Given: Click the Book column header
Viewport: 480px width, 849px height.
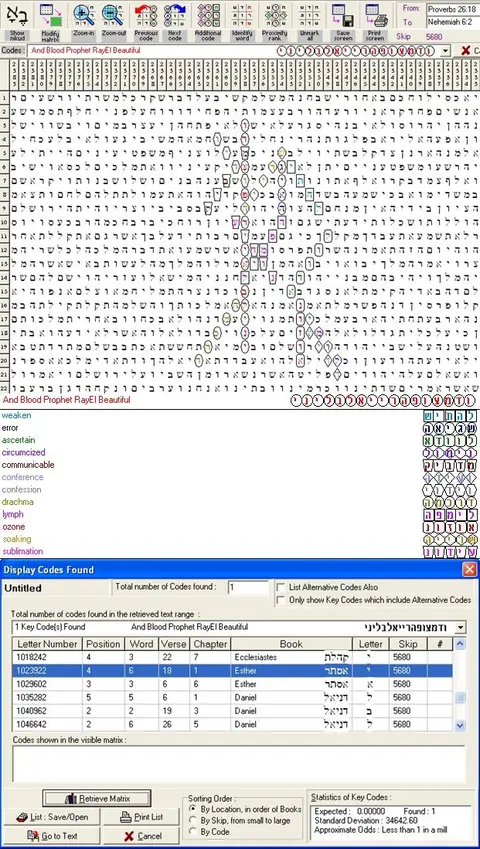Looking at the screenshot, I should coord(292,644).
